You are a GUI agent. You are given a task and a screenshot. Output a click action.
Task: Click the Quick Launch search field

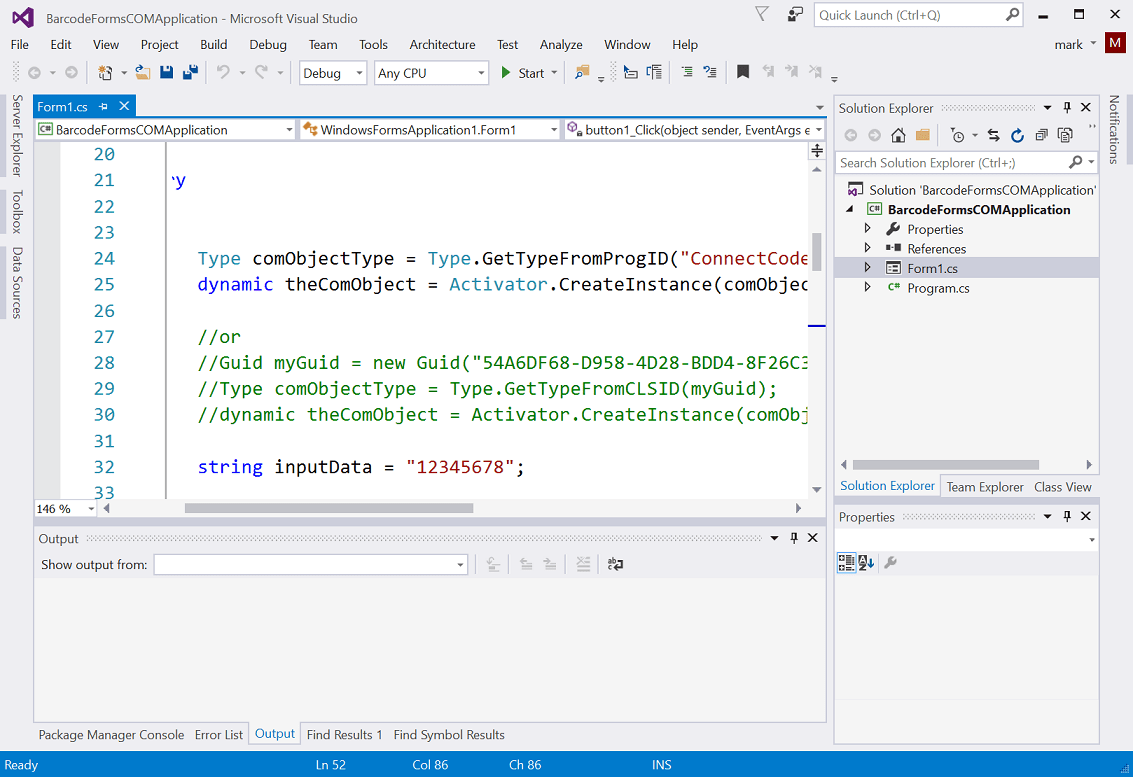pyautogui.click(x=919, y=15)
